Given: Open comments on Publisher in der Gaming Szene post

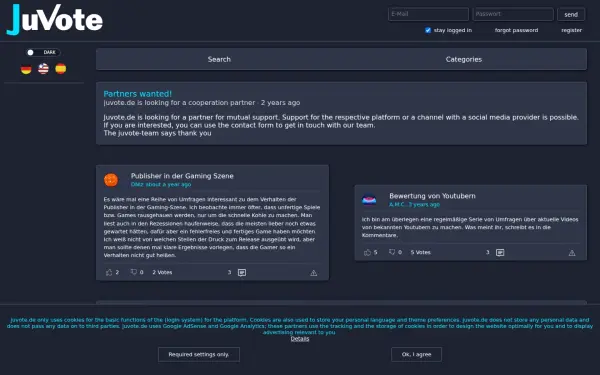Looking at the screenshot, I should coord(242,272).
